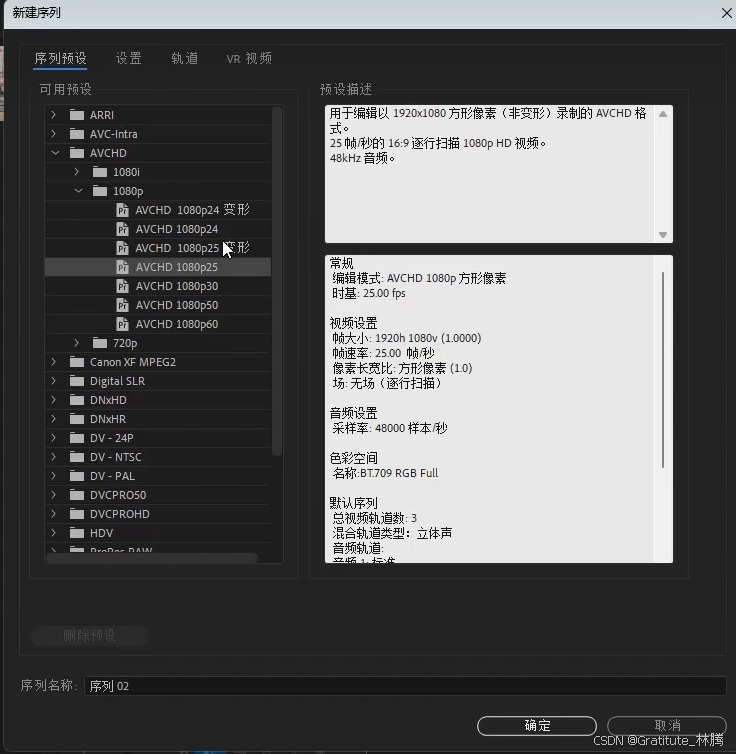This screenshot has width=736, height=754.
Task: Close the 新建序列 dialog
Action: [726, 13]
